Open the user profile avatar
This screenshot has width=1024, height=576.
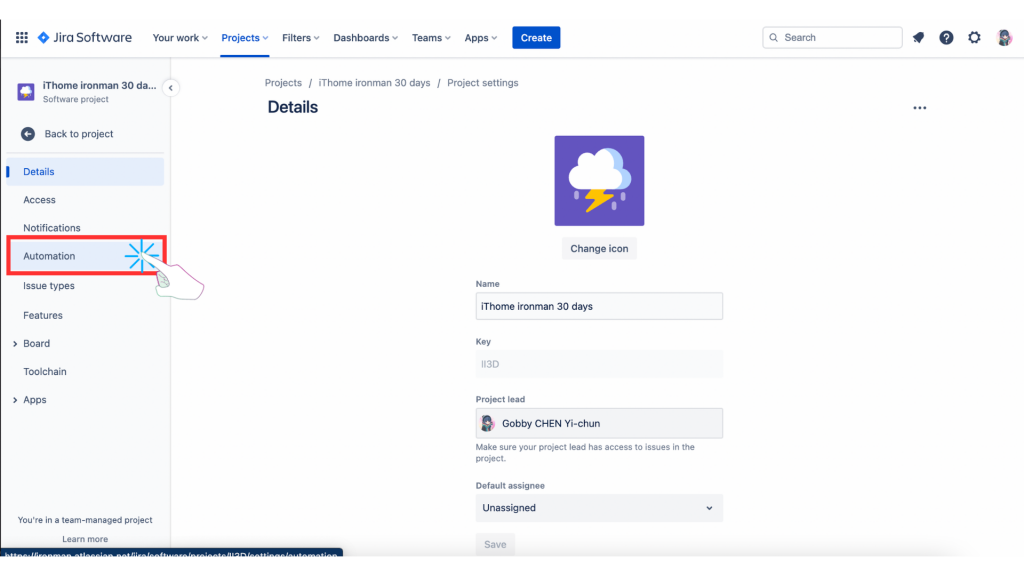point(1004,38)
